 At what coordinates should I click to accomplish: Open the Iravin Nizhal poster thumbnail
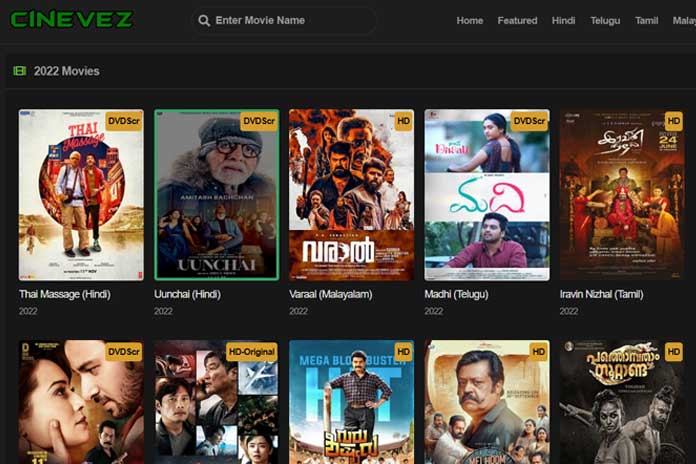[622, 195]
